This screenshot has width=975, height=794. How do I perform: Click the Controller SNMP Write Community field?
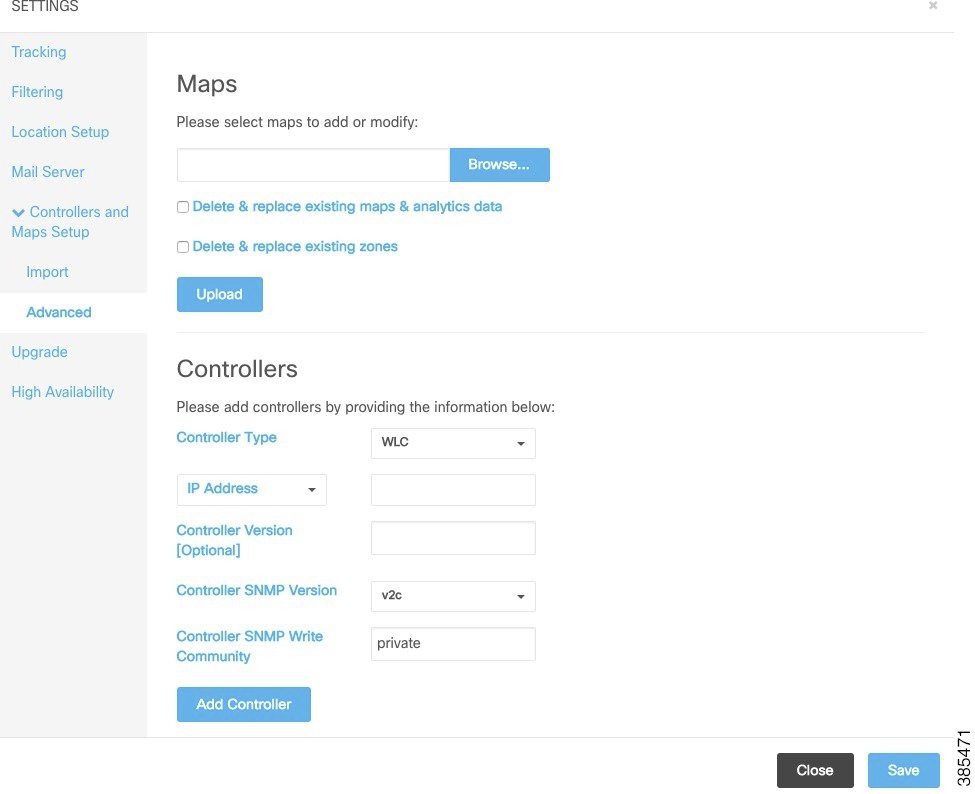[452, 643]
